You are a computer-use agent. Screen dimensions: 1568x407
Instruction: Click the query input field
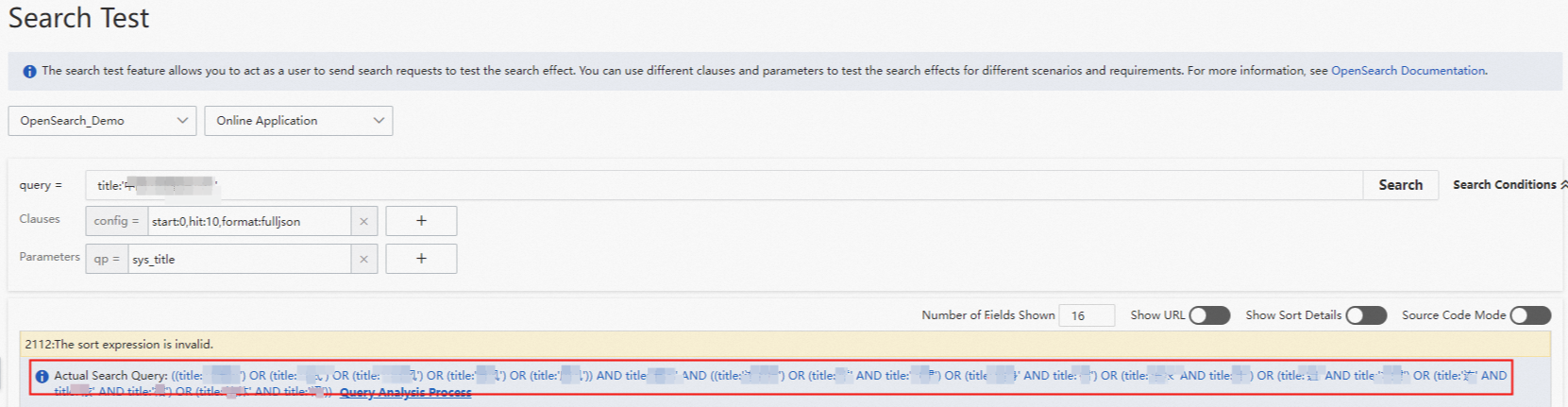tap(724, 185)
